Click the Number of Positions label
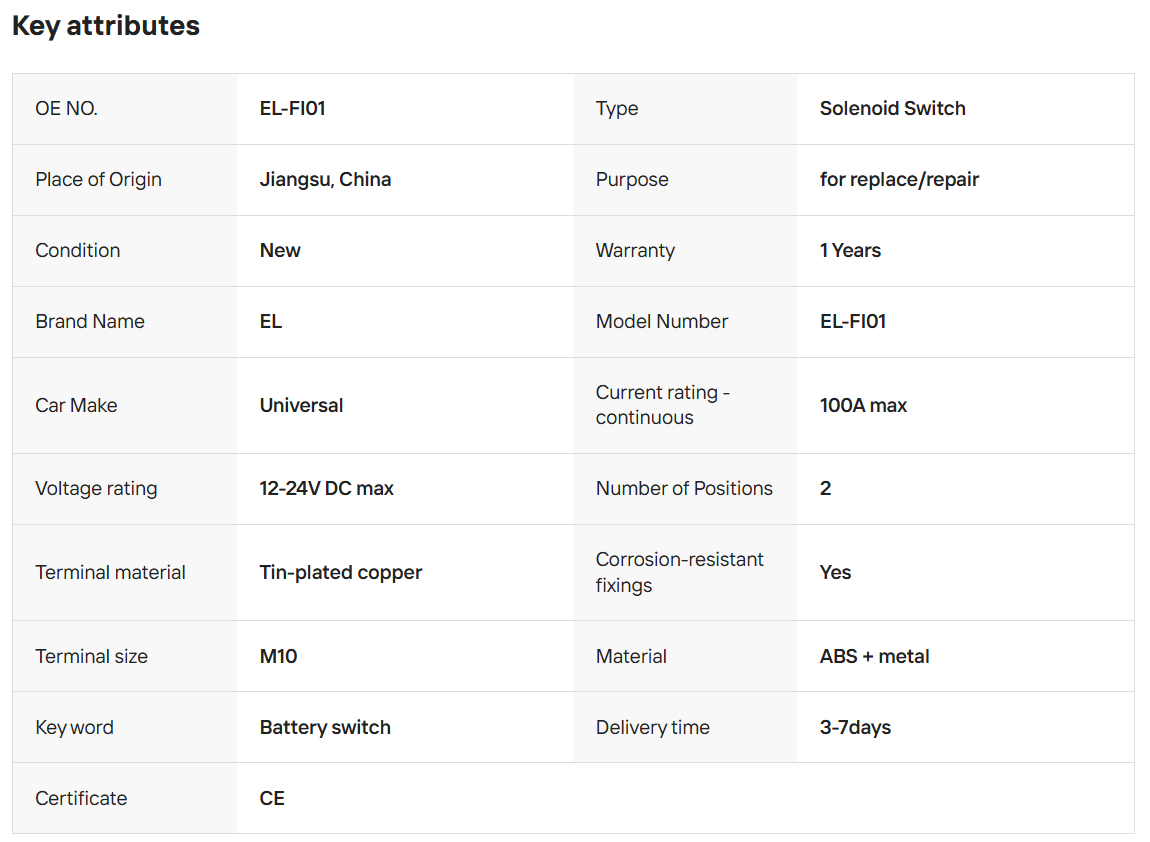The image size is (1150, 842). [x=684, y=489]
